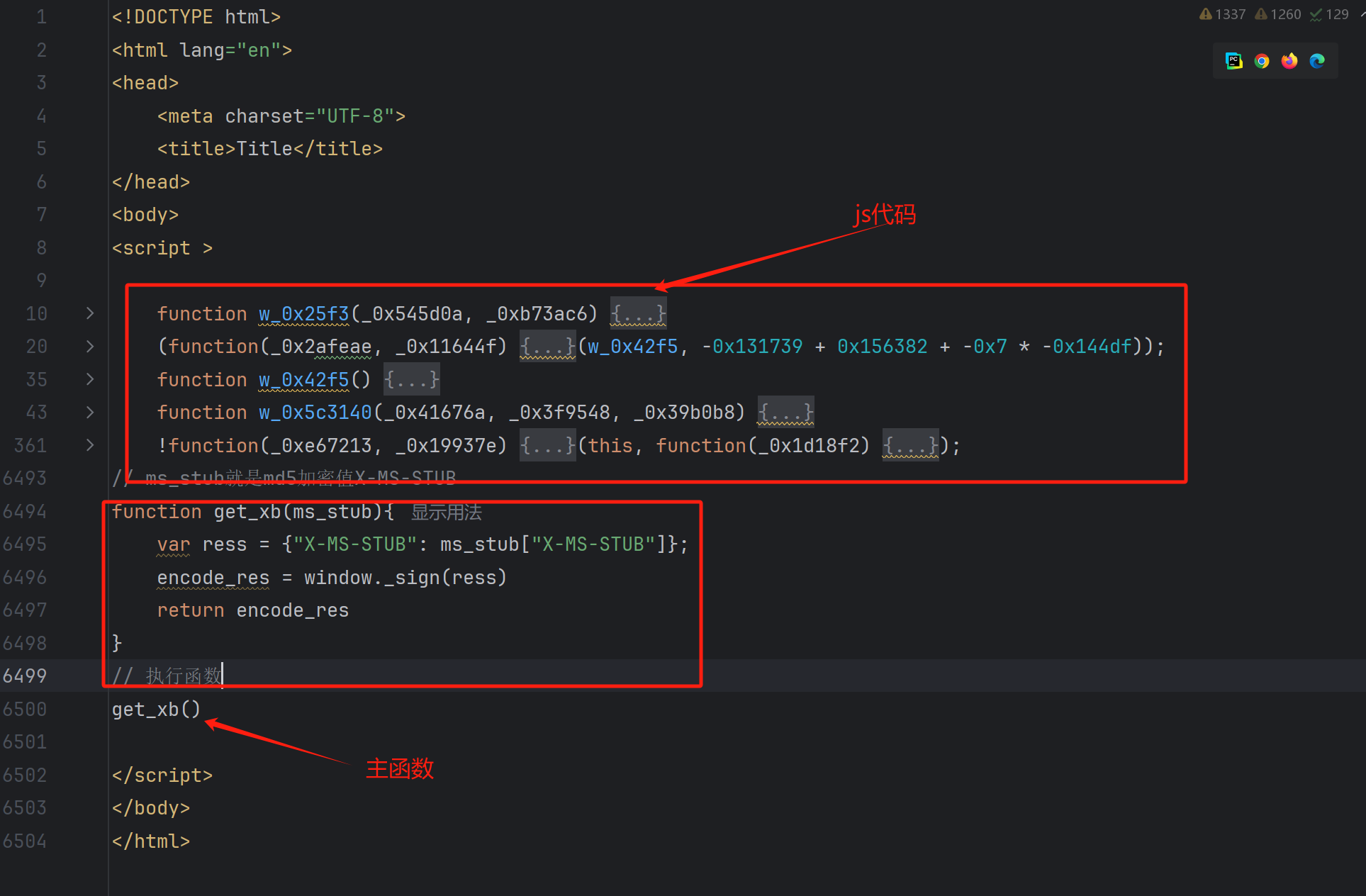Open page preview in Chrome
This screenshot has height=896, width=1366.
coord(1262,61)
